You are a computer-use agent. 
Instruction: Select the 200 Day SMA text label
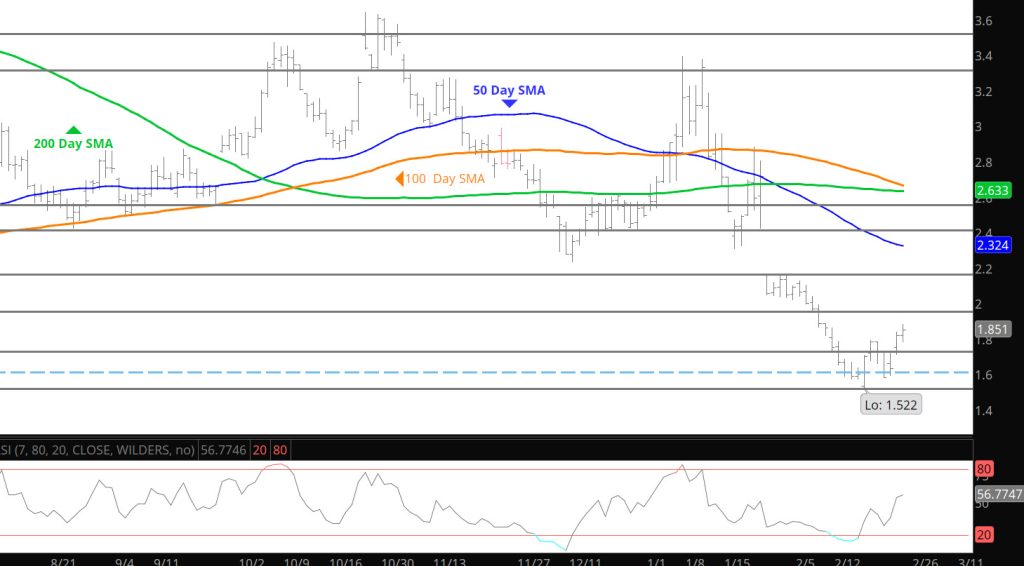coord(73,144)
